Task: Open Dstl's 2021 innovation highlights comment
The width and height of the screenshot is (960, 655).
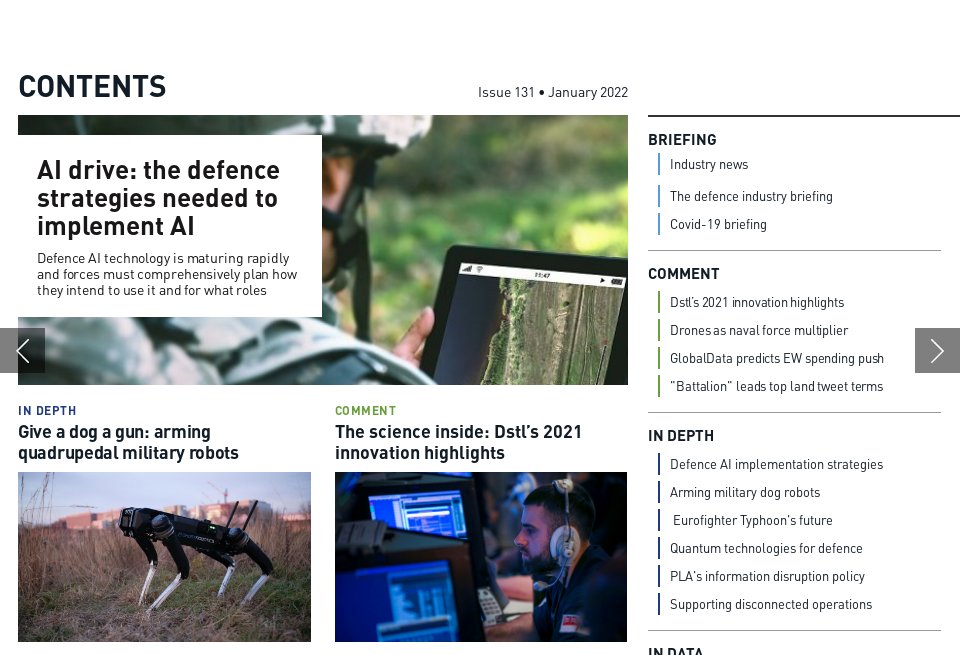Action: coord(757,302)
